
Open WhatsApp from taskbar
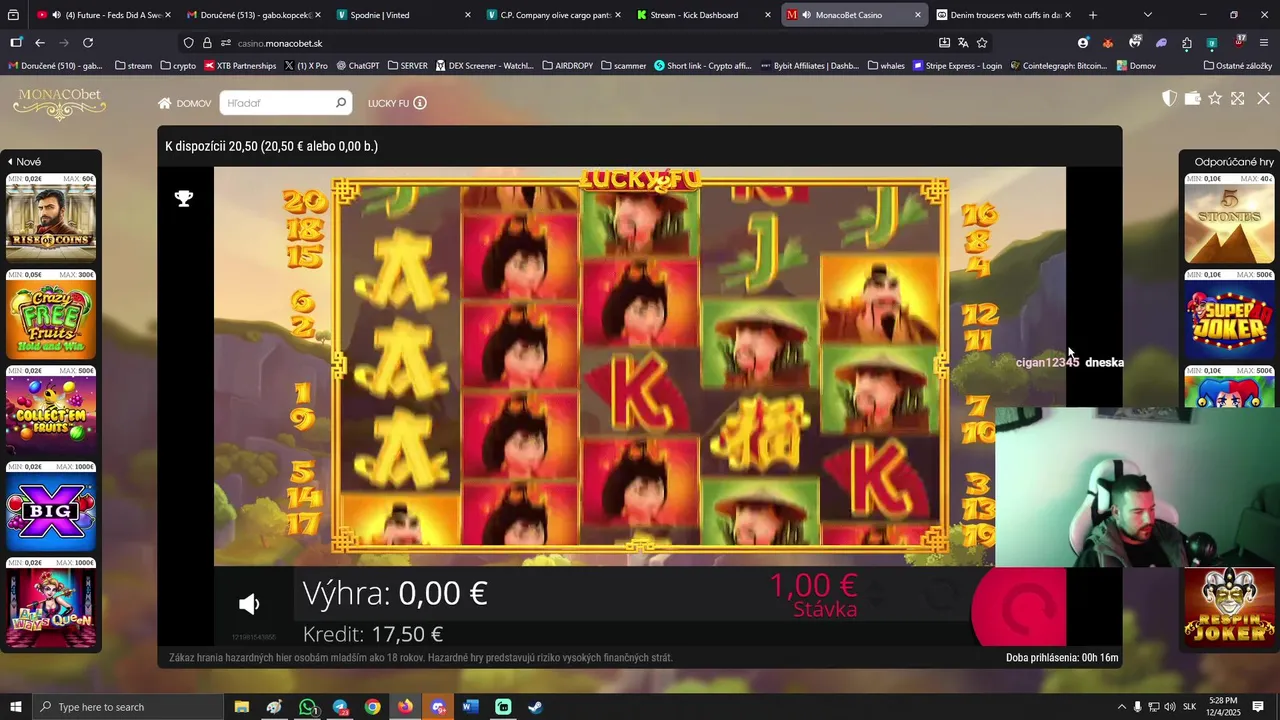tap(307, 707)
